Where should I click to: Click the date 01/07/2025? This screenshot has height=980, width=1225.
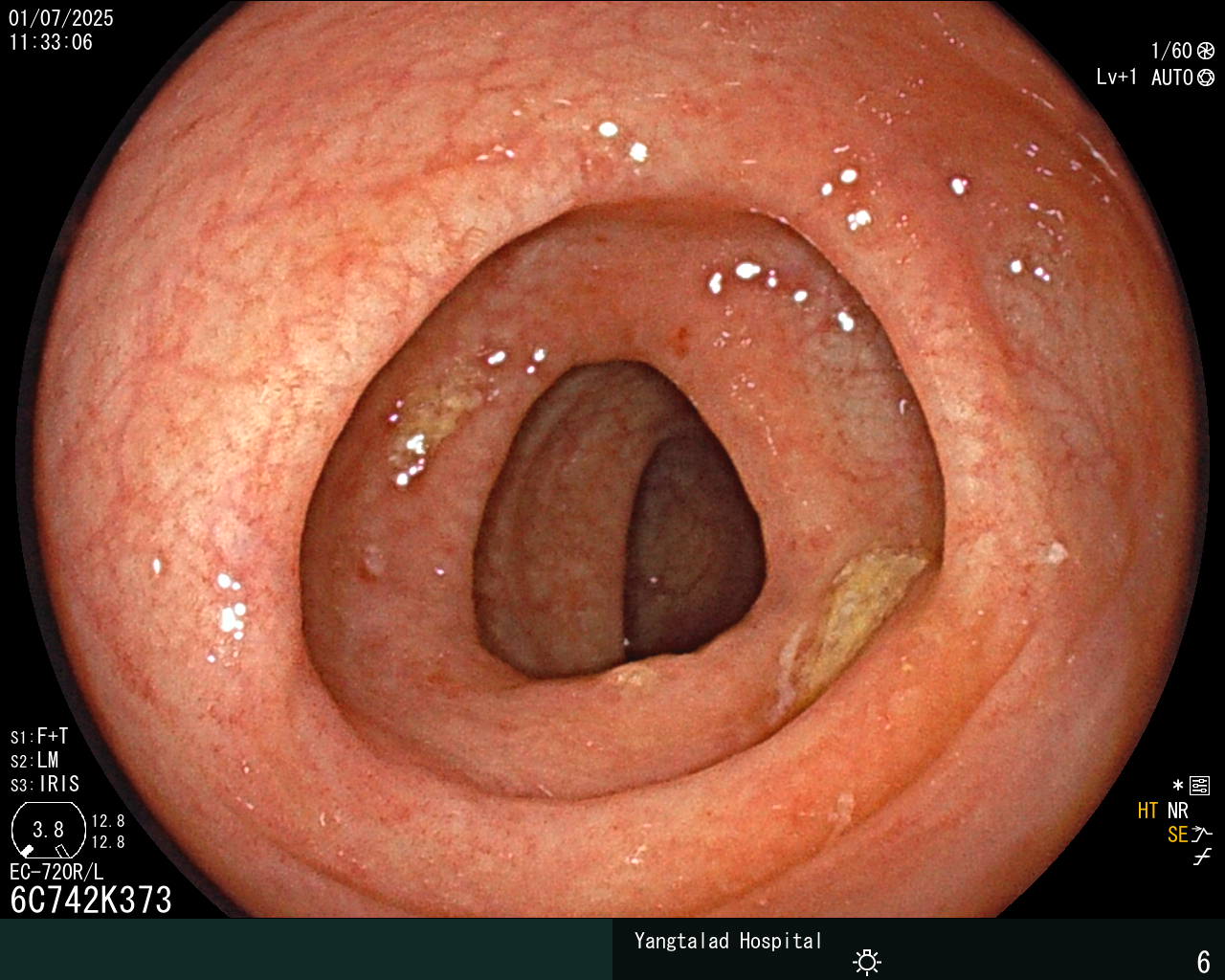pyautogui.click(x=61, y=18)
